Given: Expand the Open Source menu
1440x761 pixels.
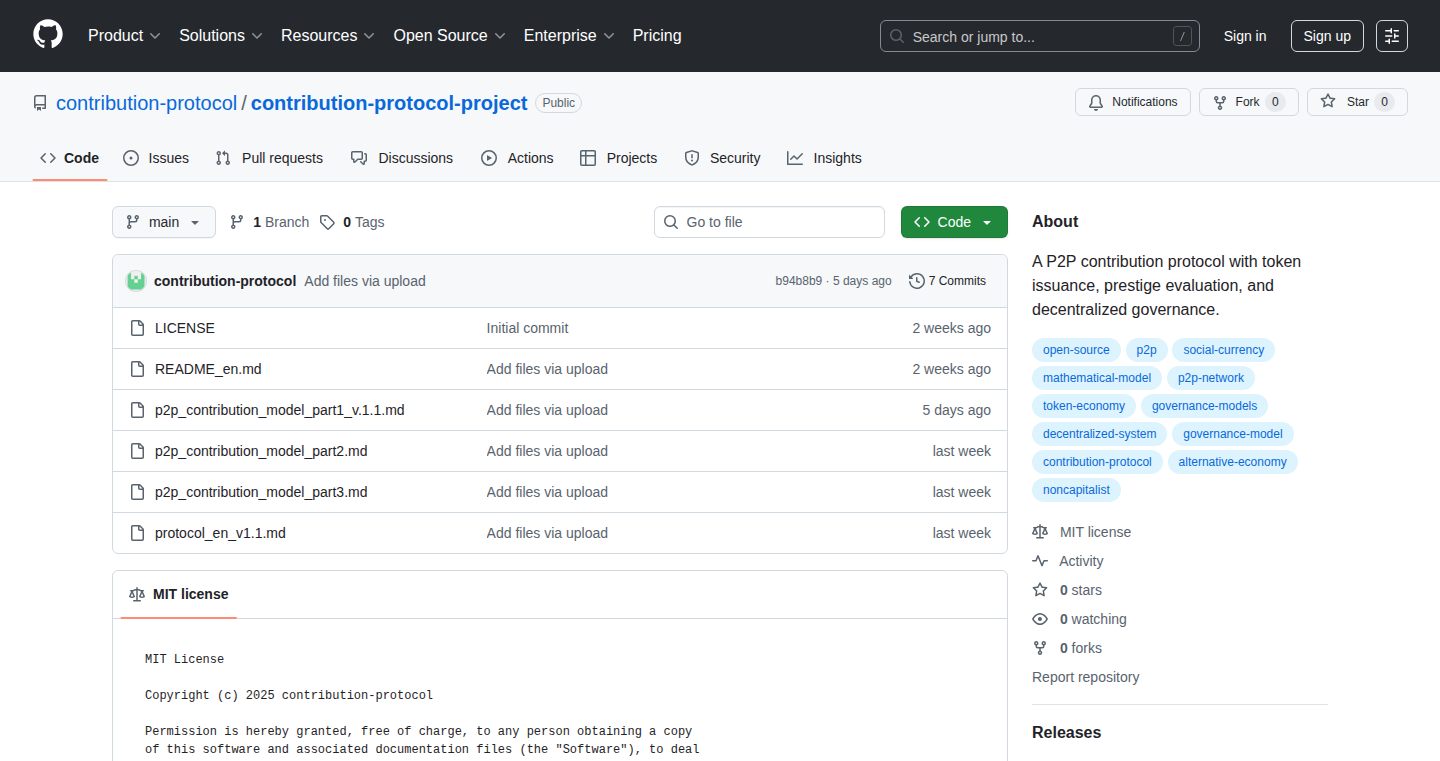Looking at the screenshot, I should click(x=450, y=35).
